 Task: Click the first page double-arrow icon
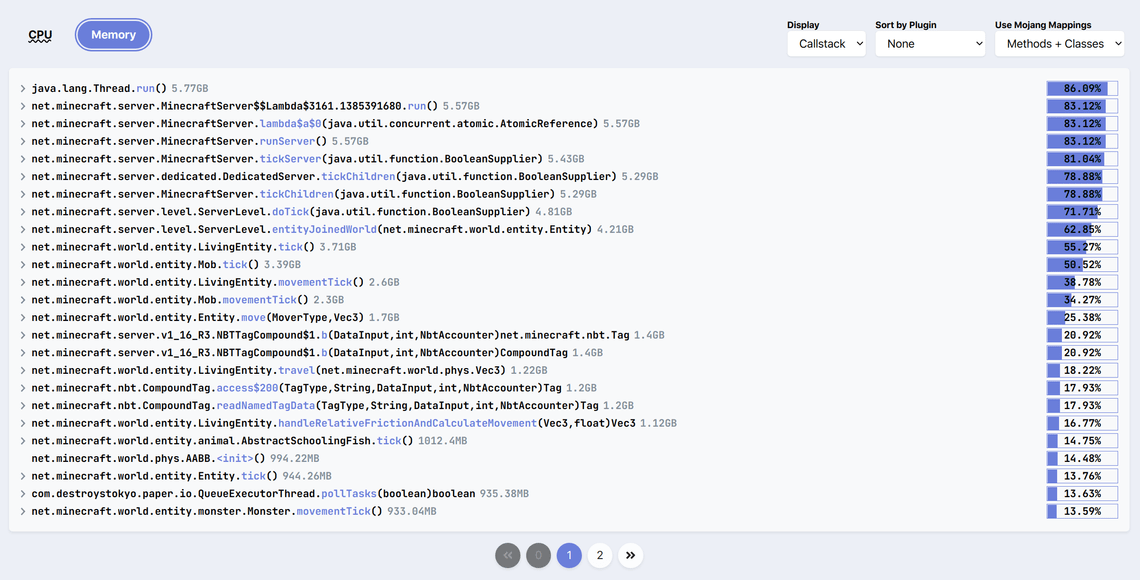click(508, 555)
